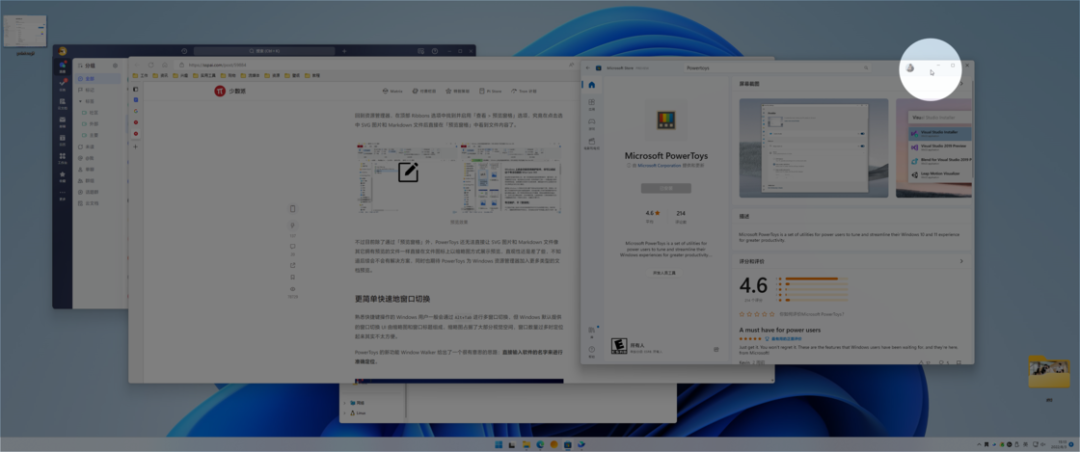The width and height of the screenshot is (1080, 452).
Task: Open Team in the sspai navigation
Action: 524,91
